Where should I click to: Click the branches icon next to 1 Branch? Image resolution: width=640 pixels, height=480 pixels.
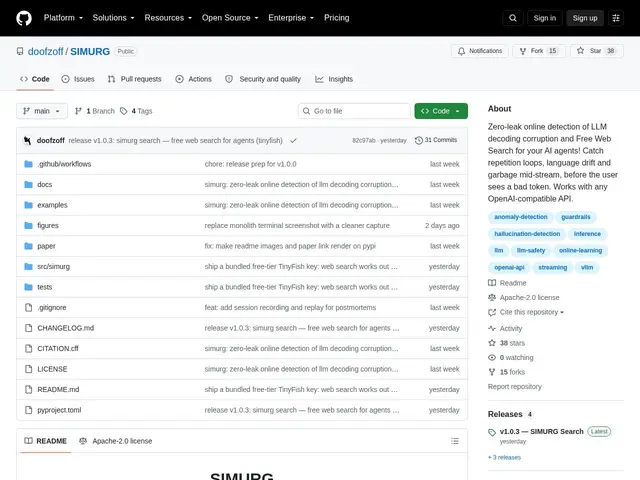tap(78, 111)
